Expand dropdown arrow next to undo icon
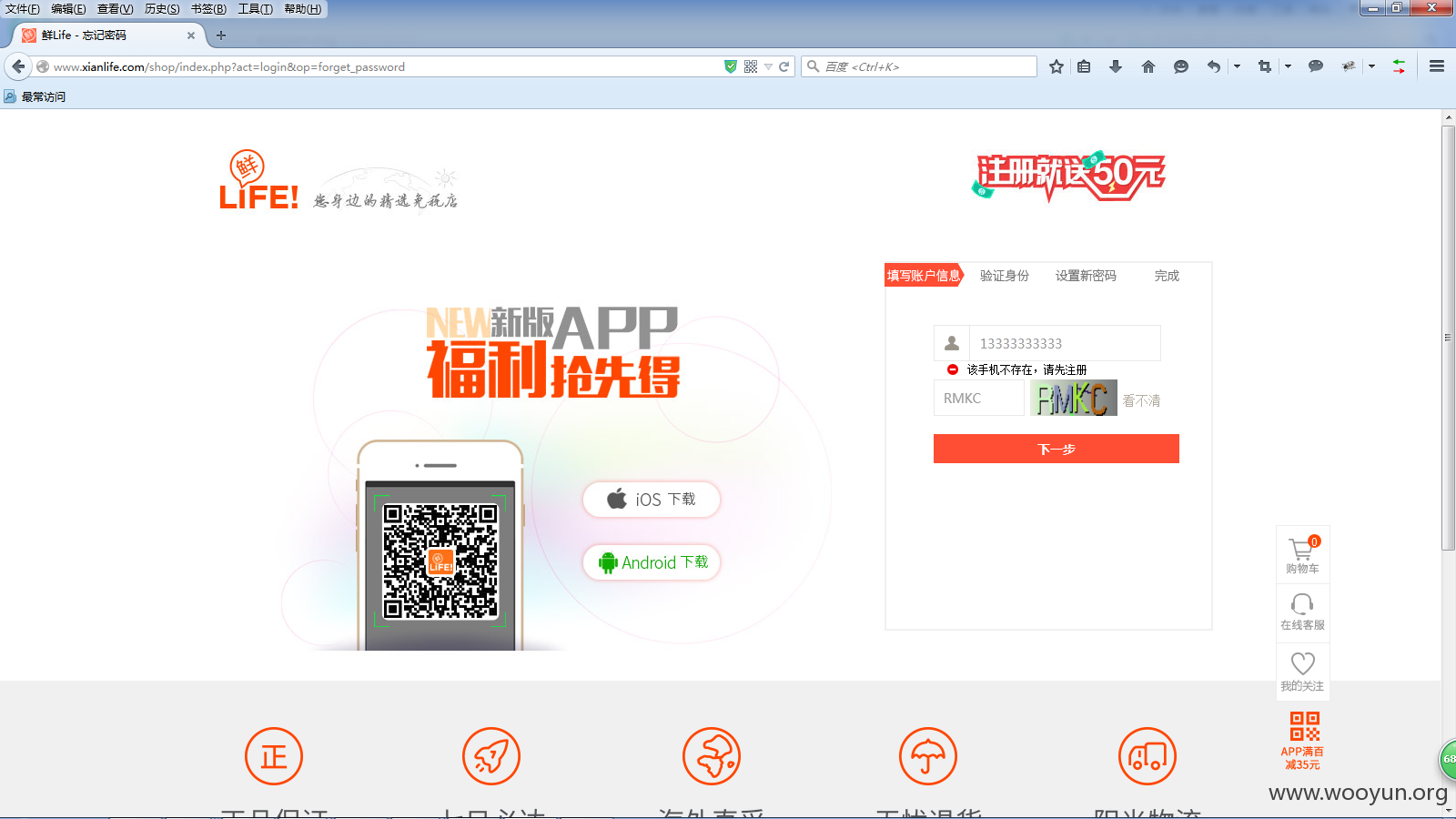 coord(1237,66)
